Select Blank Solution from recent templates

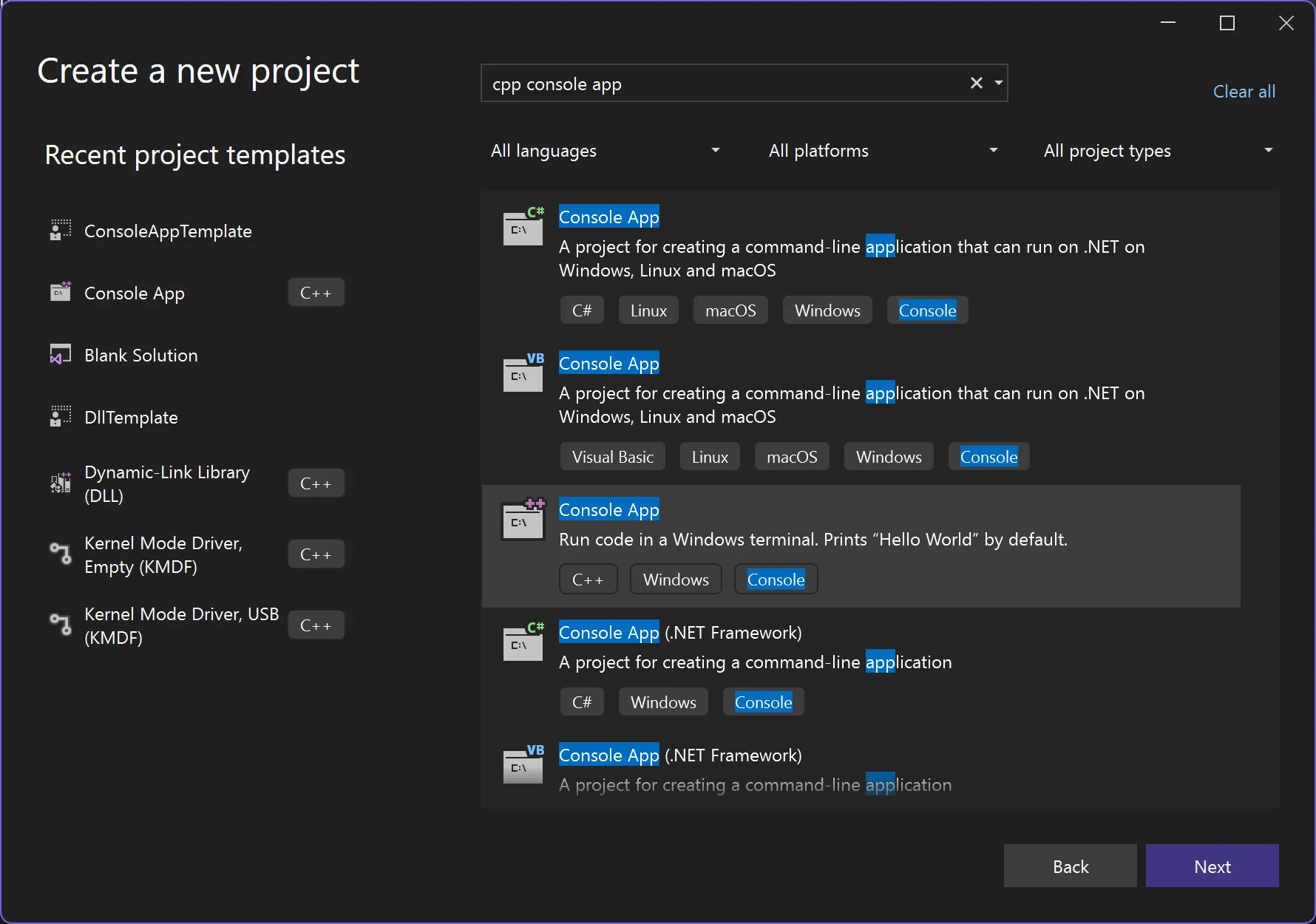(x=141, y=356)
